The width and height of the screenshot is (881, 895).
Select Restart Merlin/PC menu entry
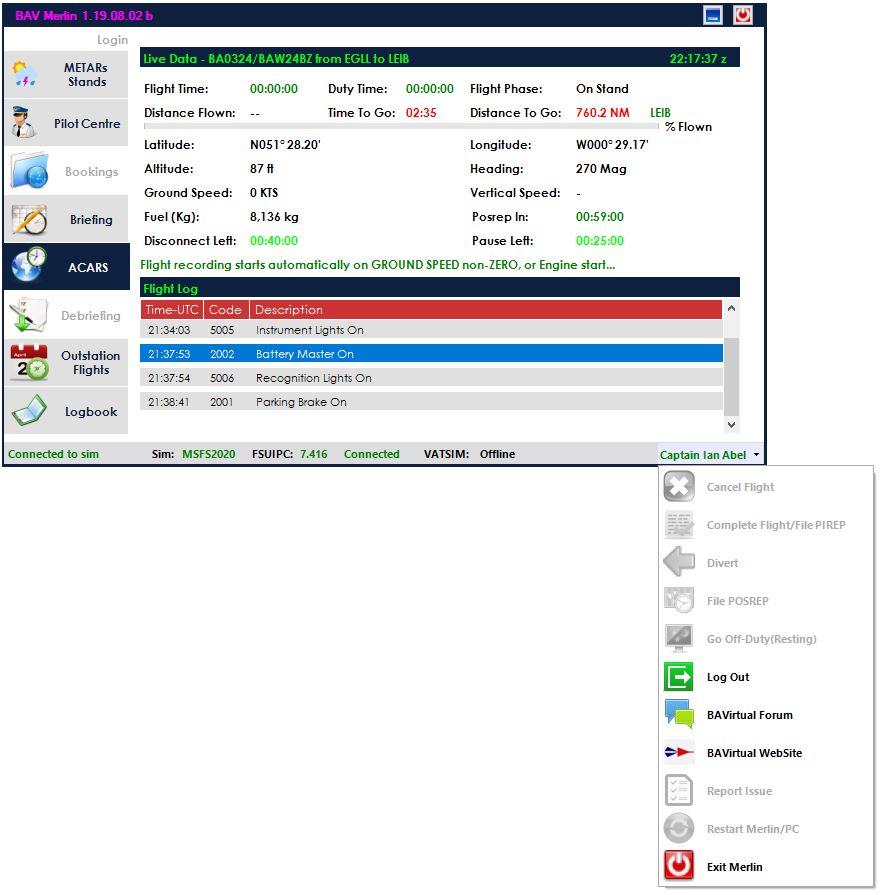click(x=766, y=829)
